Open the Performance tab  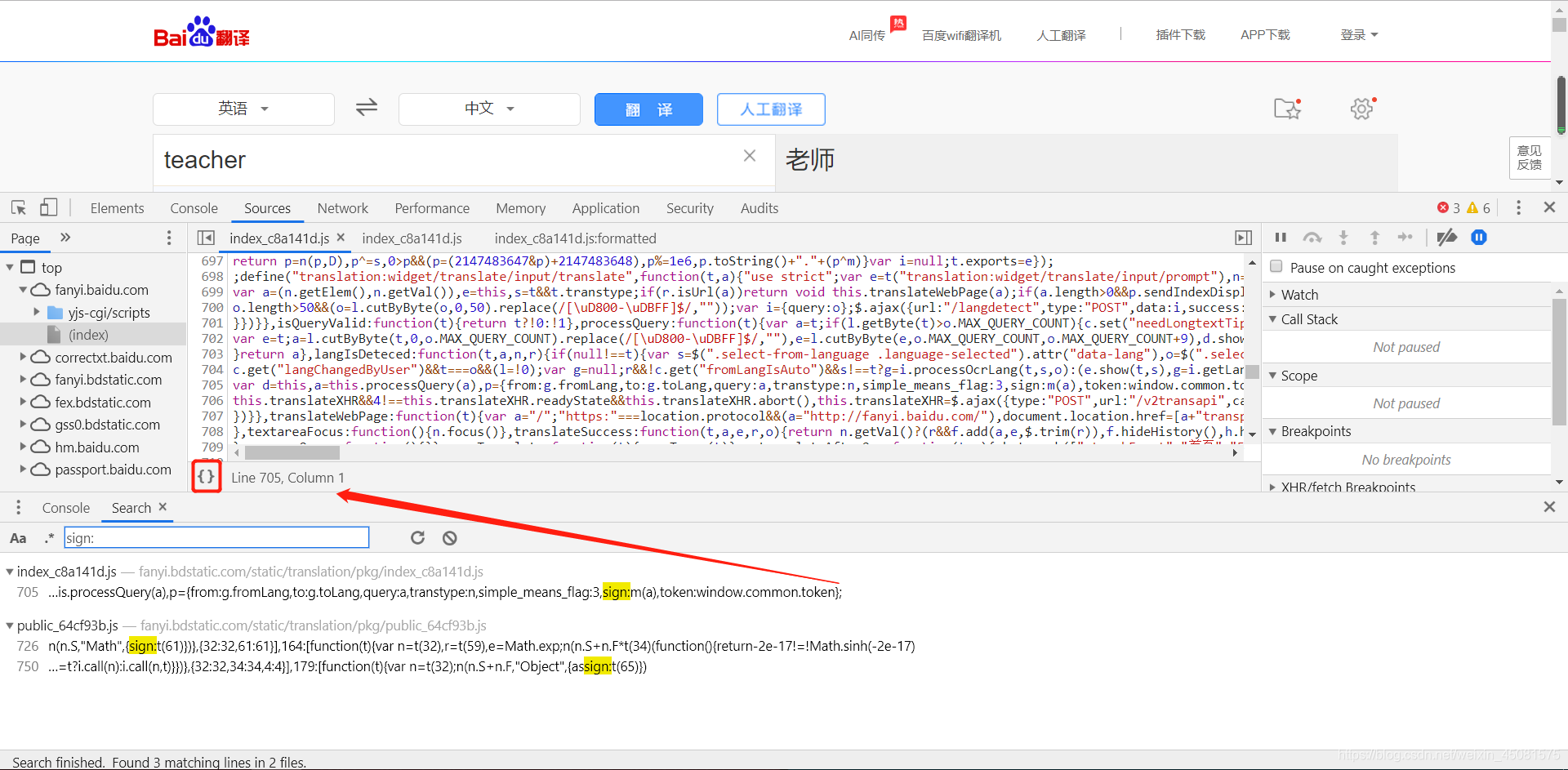[x=432, y=208]
